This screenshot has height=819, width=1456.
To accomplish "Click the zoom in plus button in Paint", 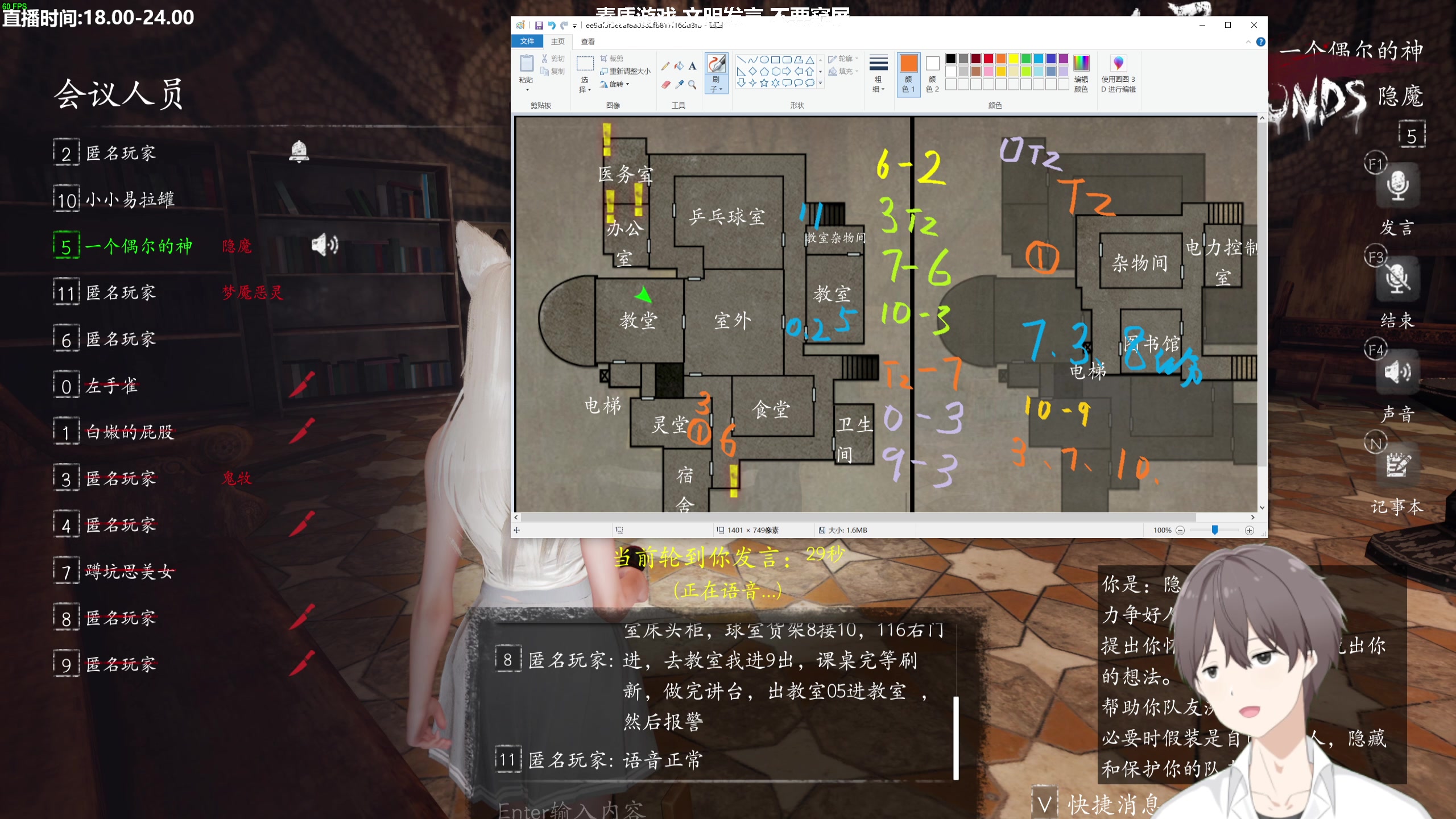I will 1250,530.
